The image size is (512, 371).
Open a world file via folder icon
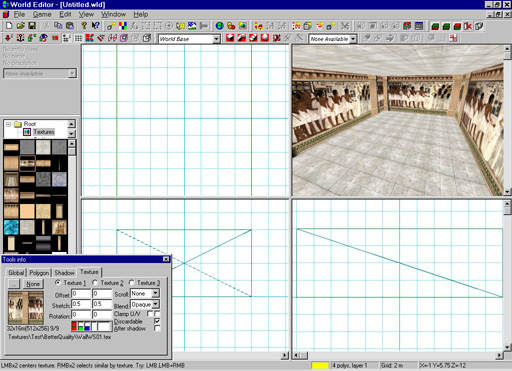(x=21, y=26)
